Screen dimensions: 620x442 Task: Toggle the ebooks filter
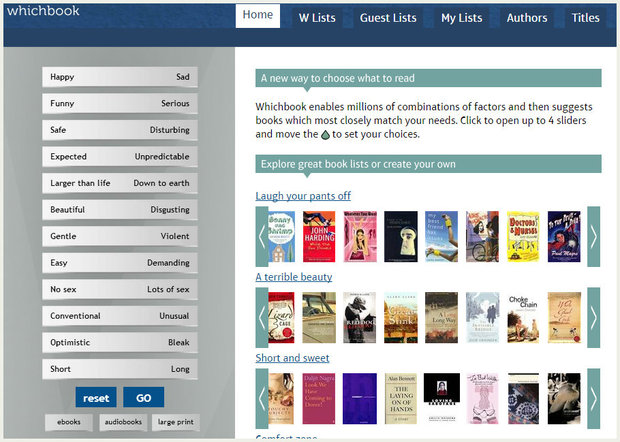69,422
